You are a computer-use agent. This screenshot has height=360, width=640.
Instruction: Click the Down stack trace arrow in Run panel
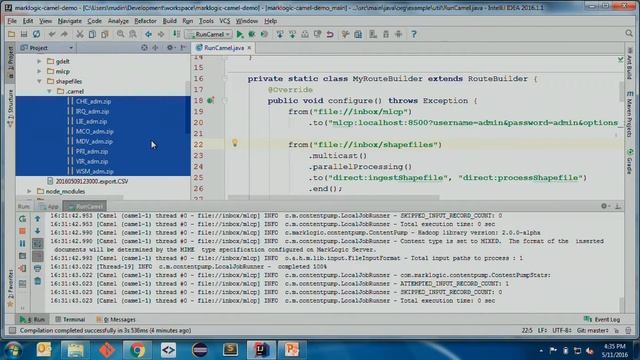click(x=38, y=231)
